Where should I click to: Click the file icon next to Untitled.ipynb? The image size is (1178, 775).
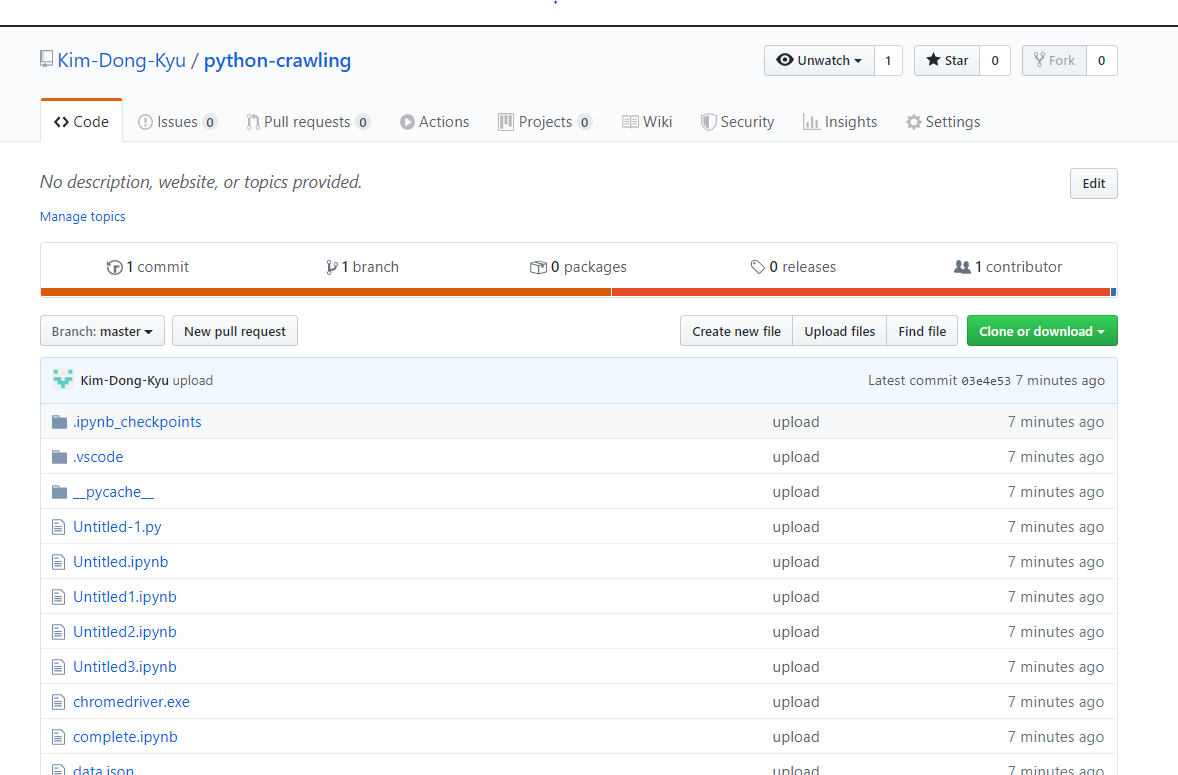point(59,562)
